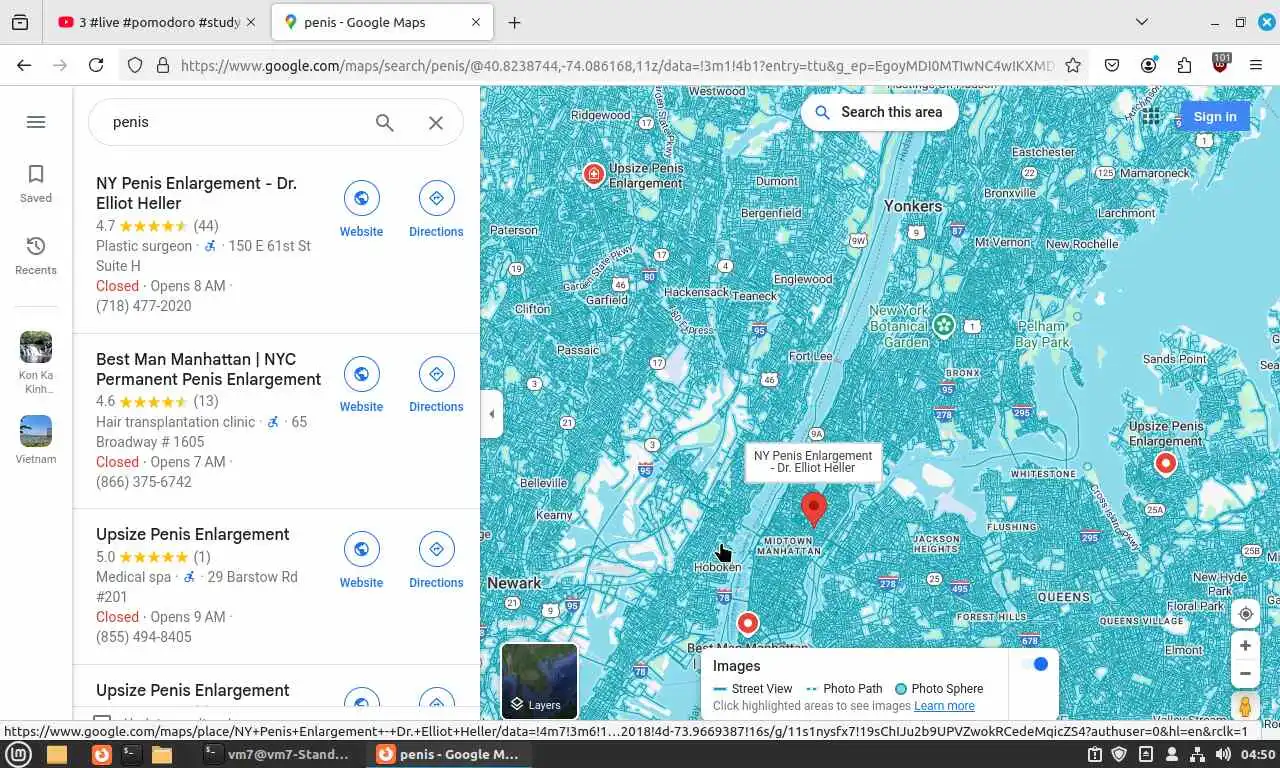Open the browser extensions puzzle icon
Image resolution: width=1280 pixels, height=768 pixels.
(1184, 65)
